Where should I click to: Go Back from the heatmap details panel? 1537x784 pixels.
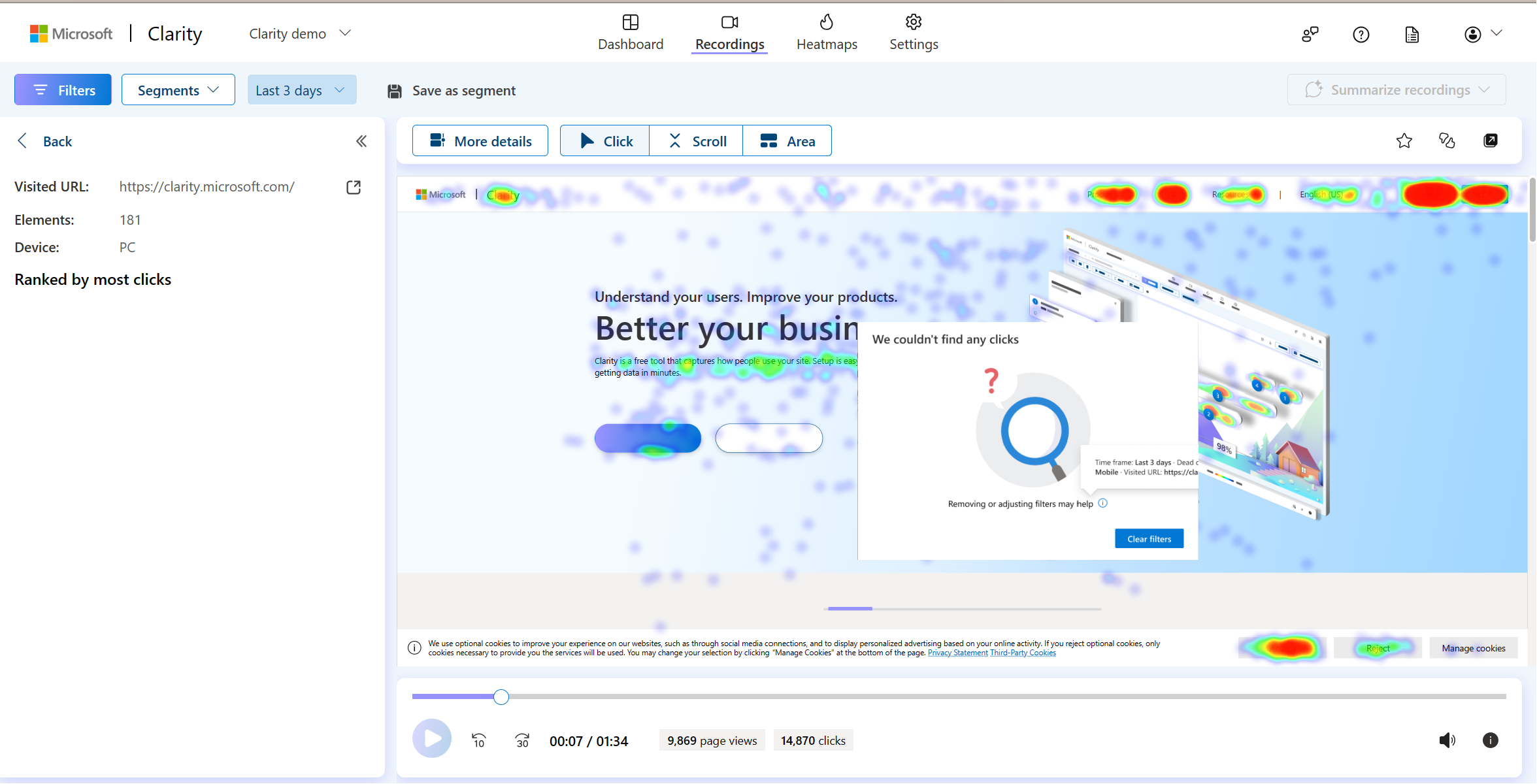(x=44, y=141)
